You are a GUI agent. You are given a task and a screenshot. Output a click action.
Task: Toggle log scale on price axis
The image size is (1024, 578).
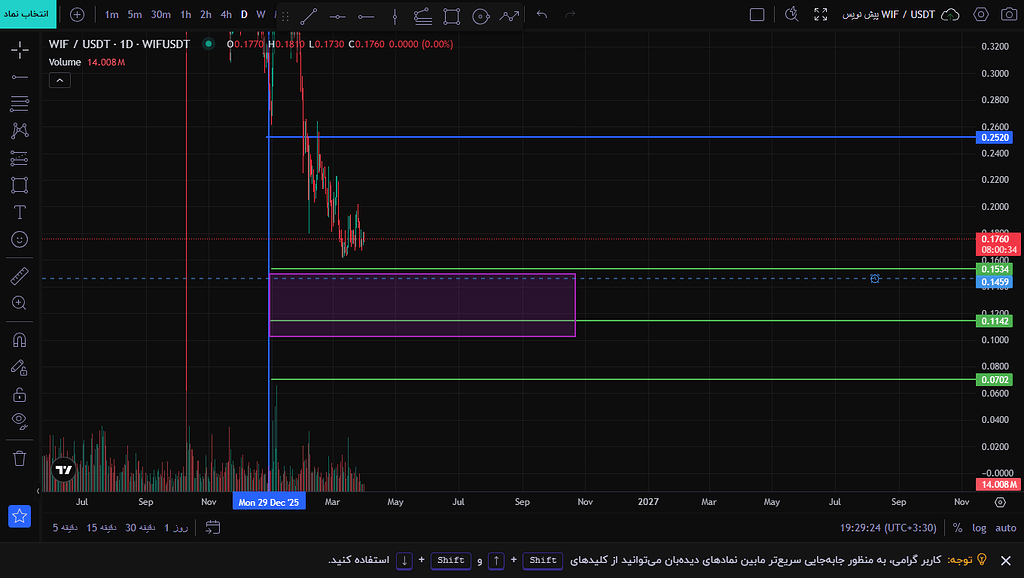[979, 528]
